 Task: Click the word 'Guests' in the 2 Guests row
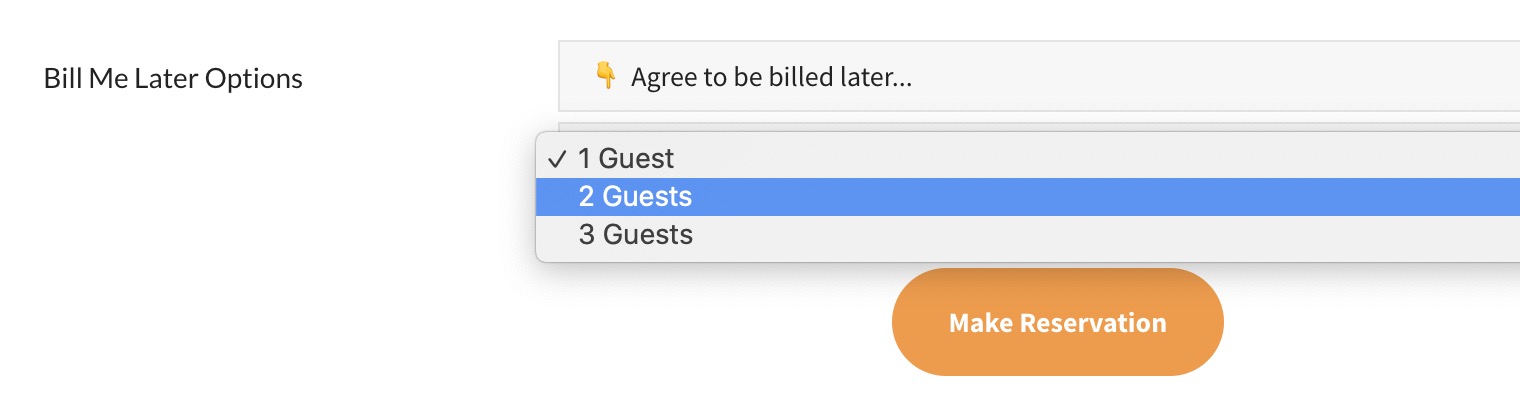pyautogui.click(x=648, y=197)
